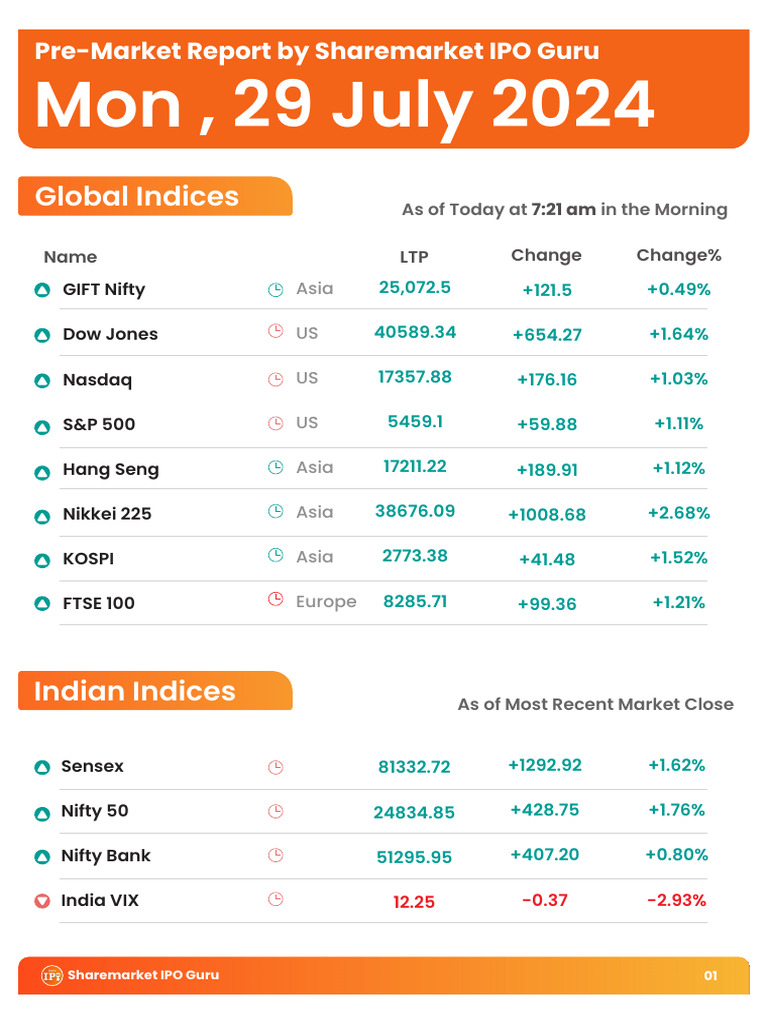Select the Global Indices section header
Viewport: 768px width, 1024px height.
pyautogui.click(x=137, y=196)
